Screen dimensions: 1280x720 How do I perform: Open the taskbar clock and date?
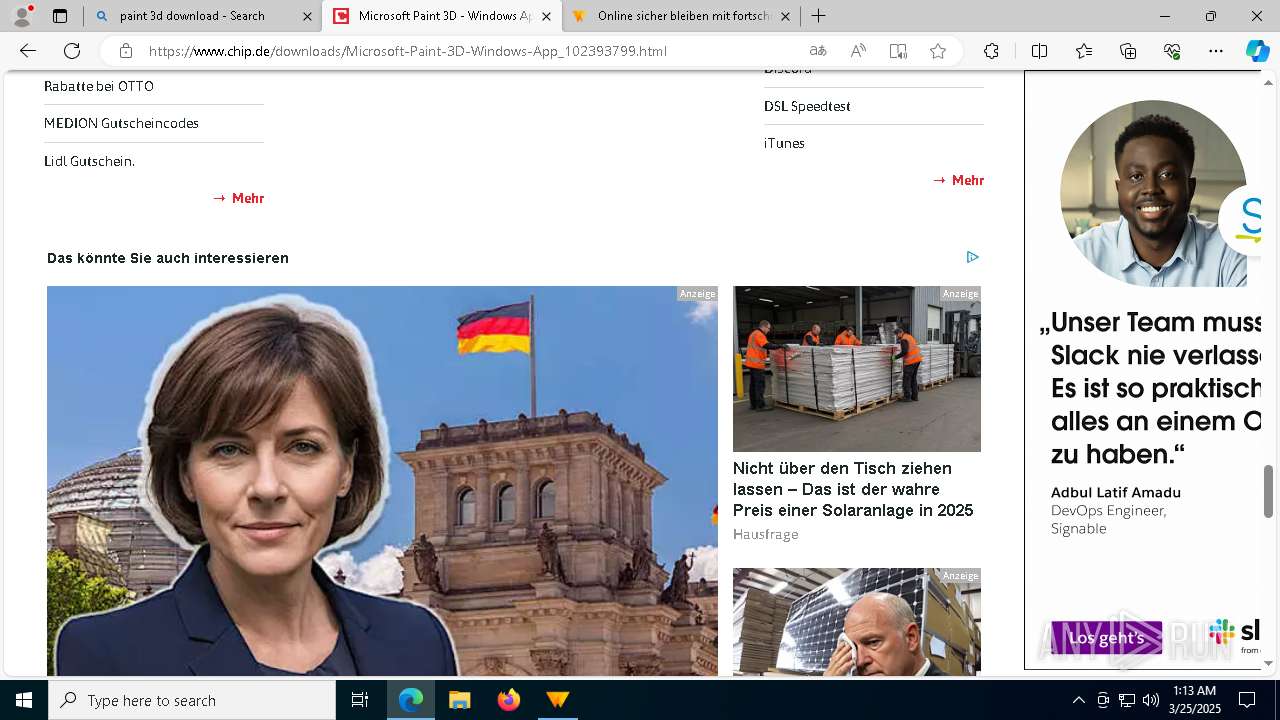[1195, 700]
